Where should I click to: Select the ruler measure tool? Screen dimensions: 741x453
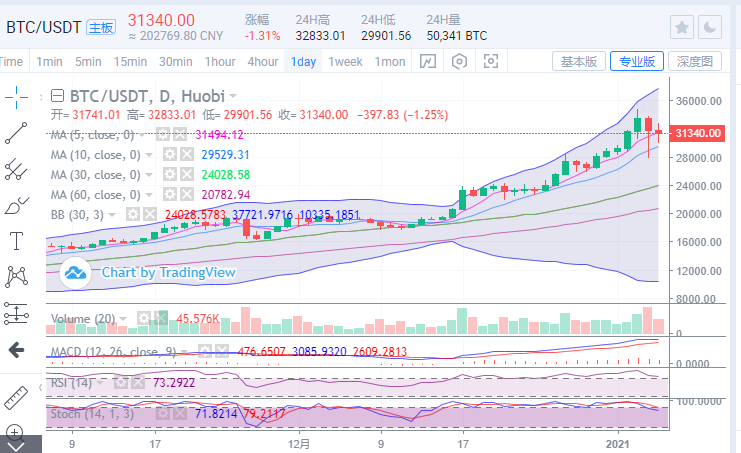[16, 398]
